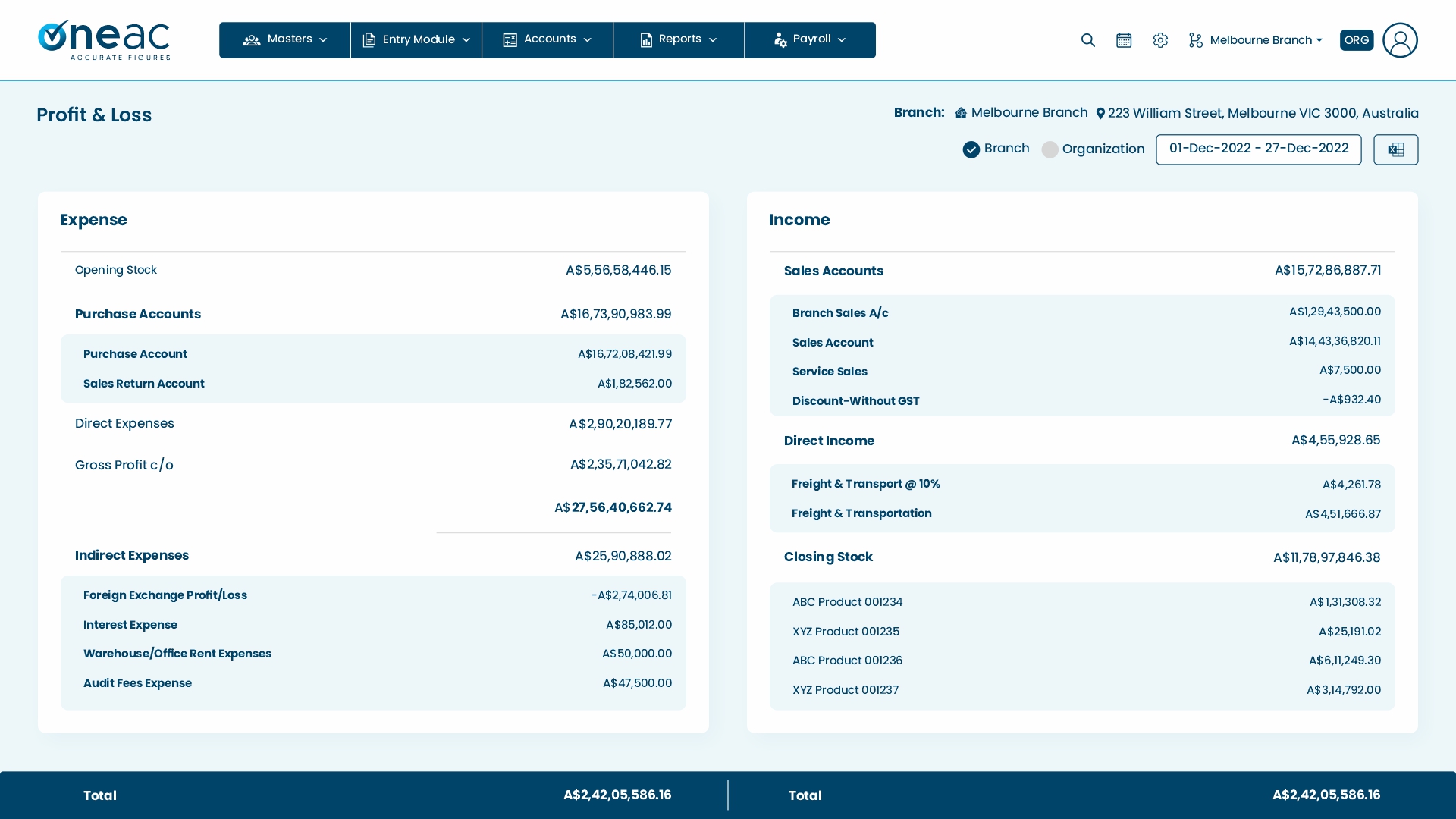Open the Entry Module menu
1456x819 pixels.
coord(416,40)
